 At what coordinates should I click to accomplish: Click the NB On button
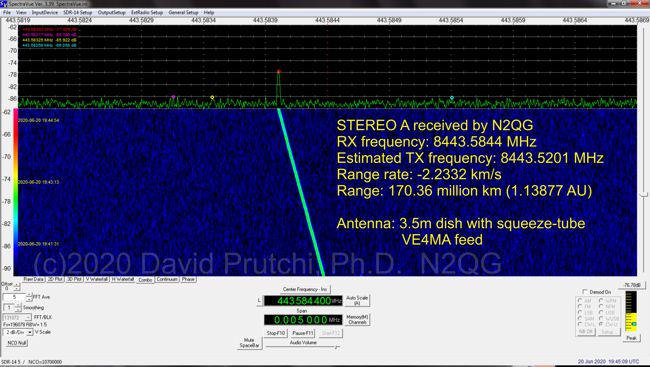point(586,332)
